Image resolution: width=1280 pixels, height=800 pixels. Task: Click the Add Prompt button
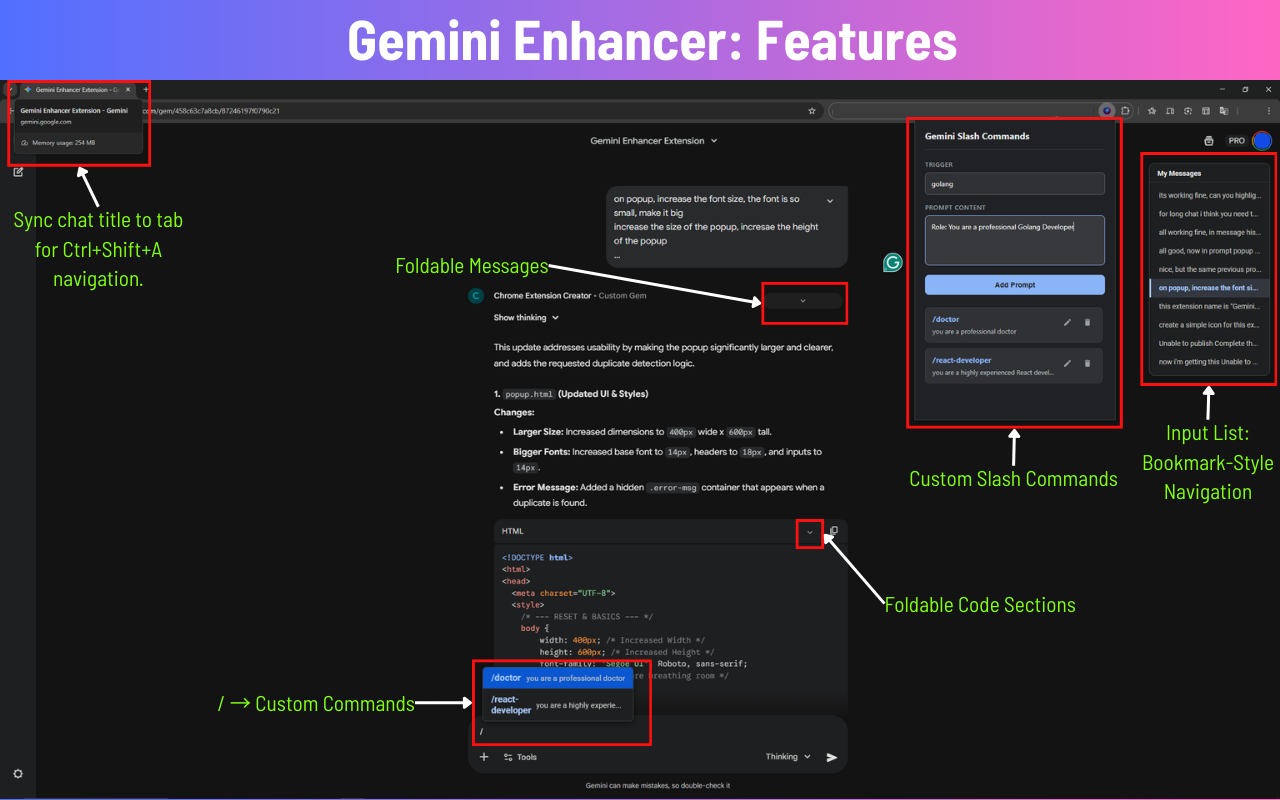[1015, 285]
